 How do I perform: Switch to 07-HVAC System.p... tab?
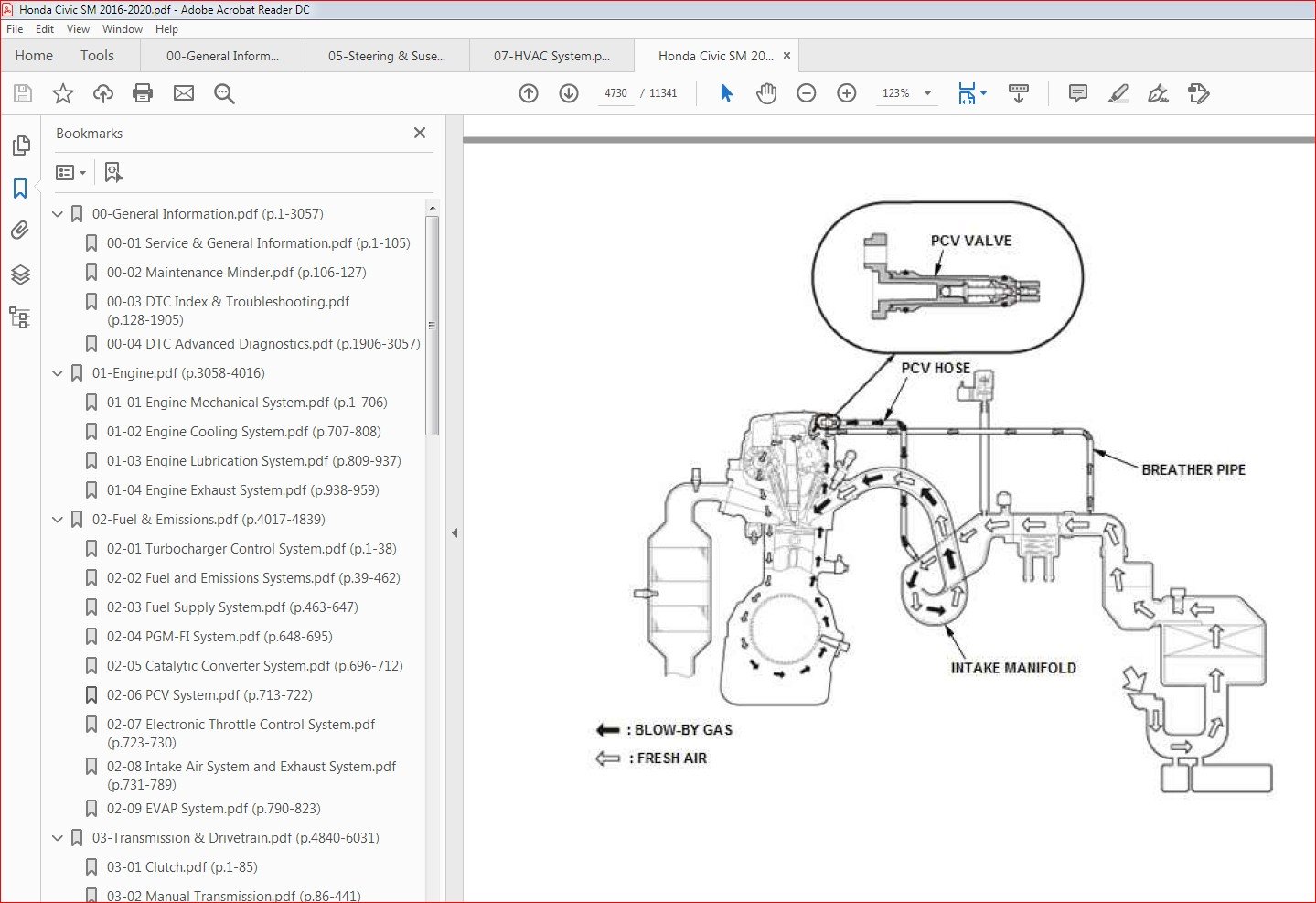pos(551,56)
